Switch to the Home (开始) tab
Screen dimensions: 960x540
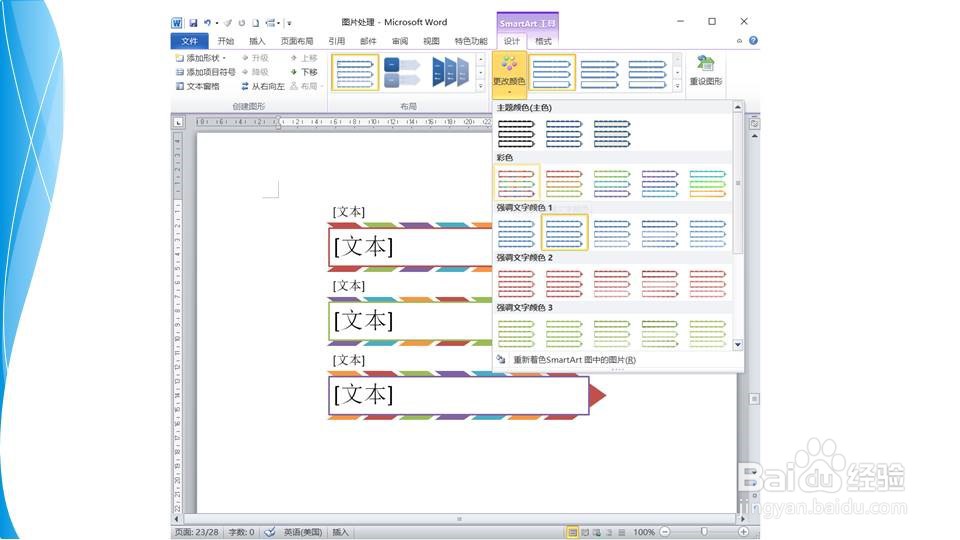click(226, 41)
